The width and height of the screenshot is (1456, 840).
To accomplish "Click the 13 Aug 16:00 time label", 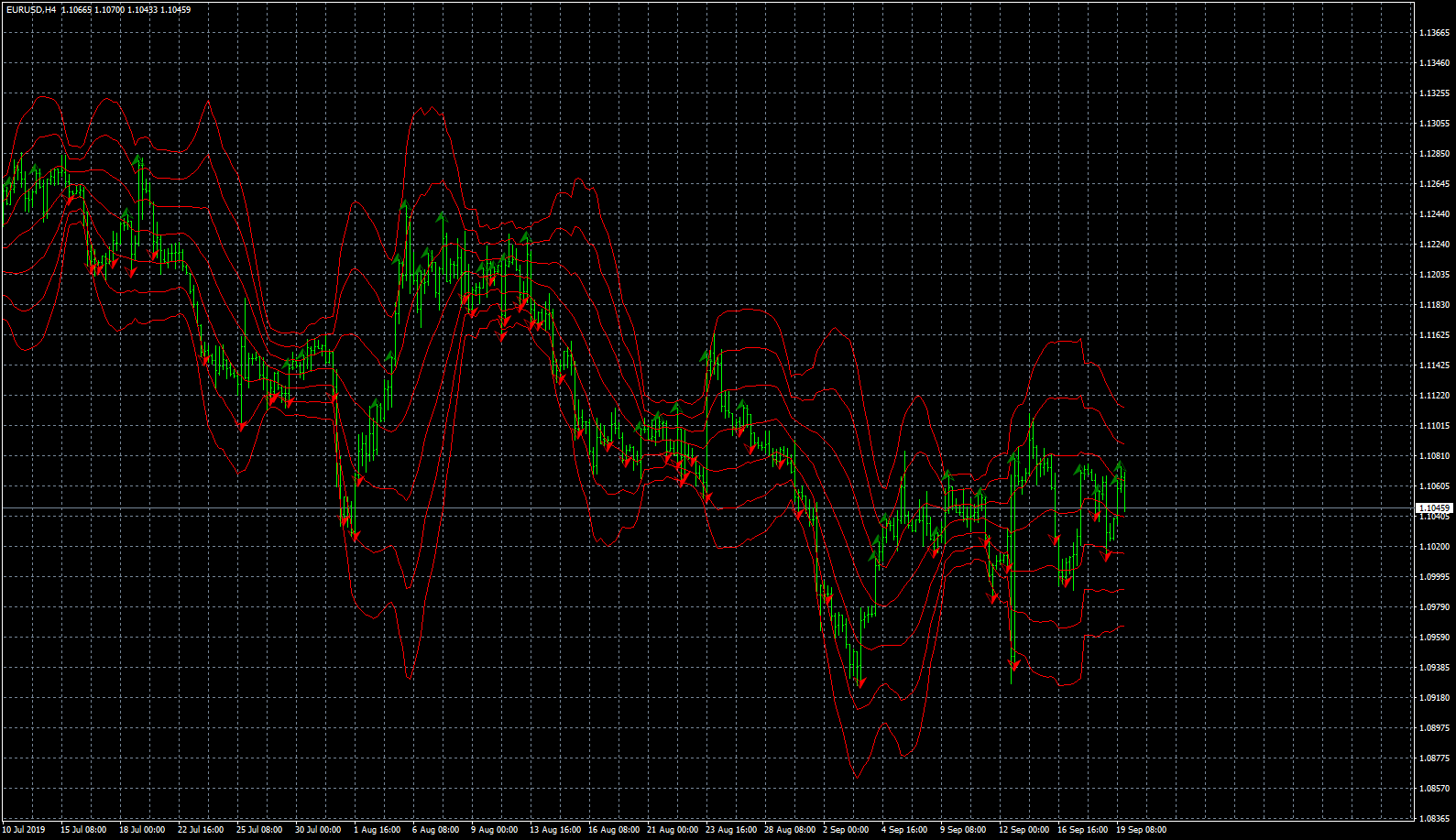I will (555, 830).
